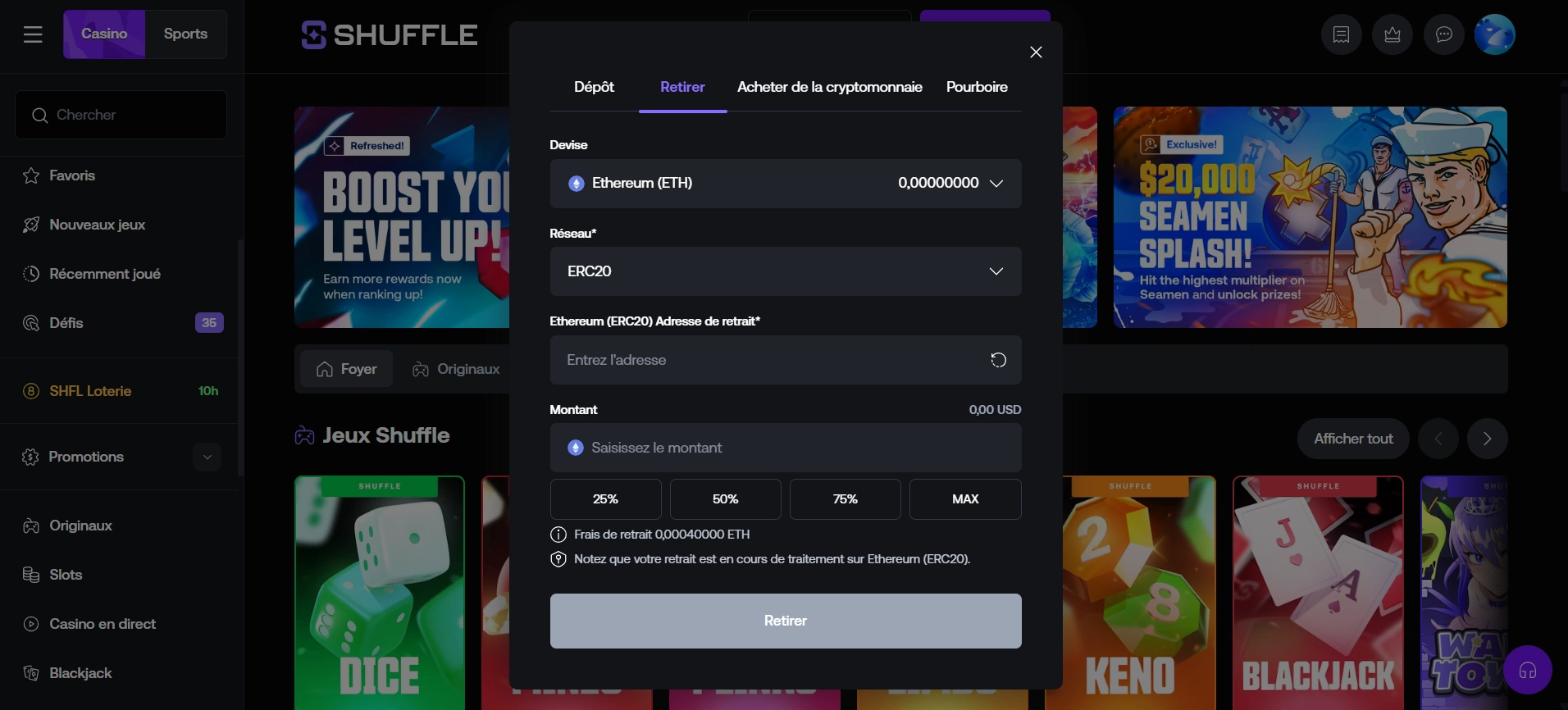1568x710 pixels.
Task: Click the refresh icon in address field
Action: point(998,360)
